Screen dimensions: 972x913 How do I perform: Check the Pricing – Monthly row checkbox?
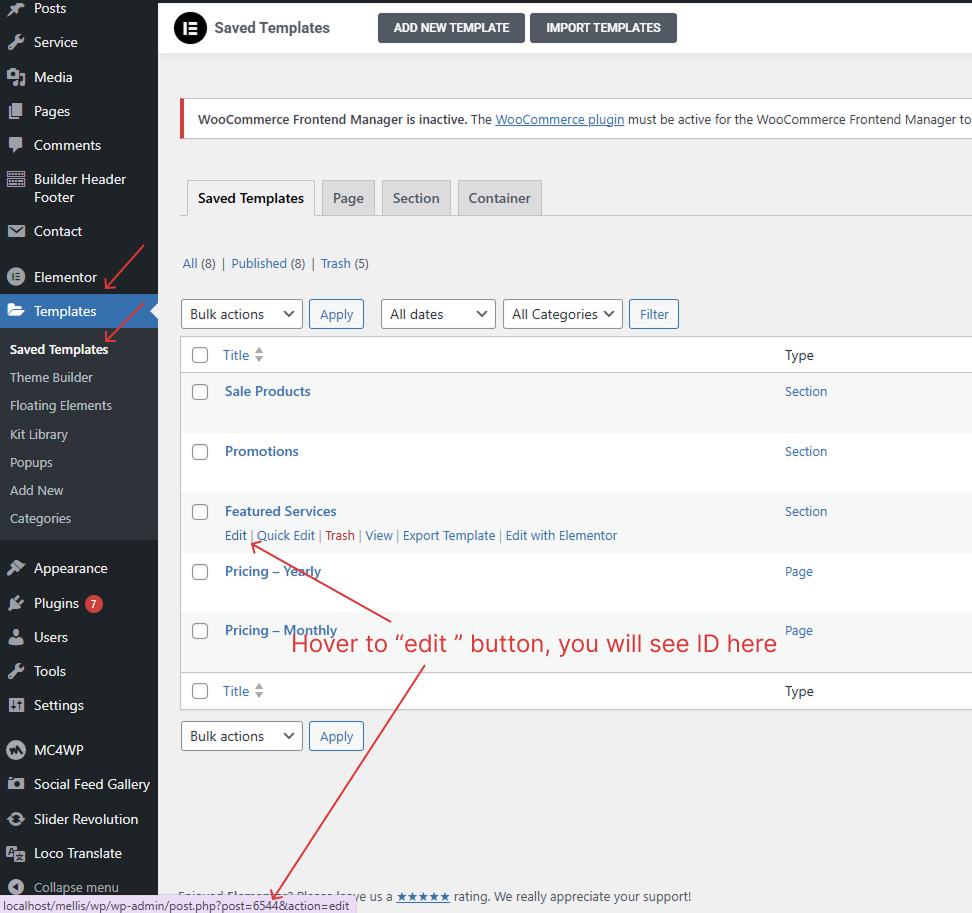tap(200, 631)
